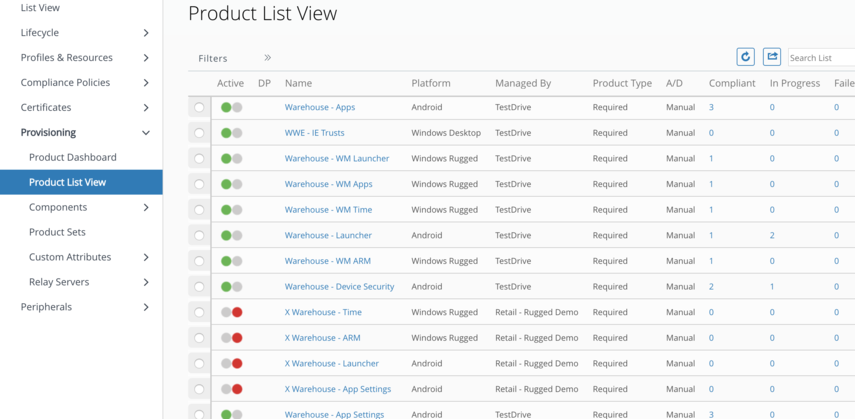Click the export list icon

(x=772, y=57)
